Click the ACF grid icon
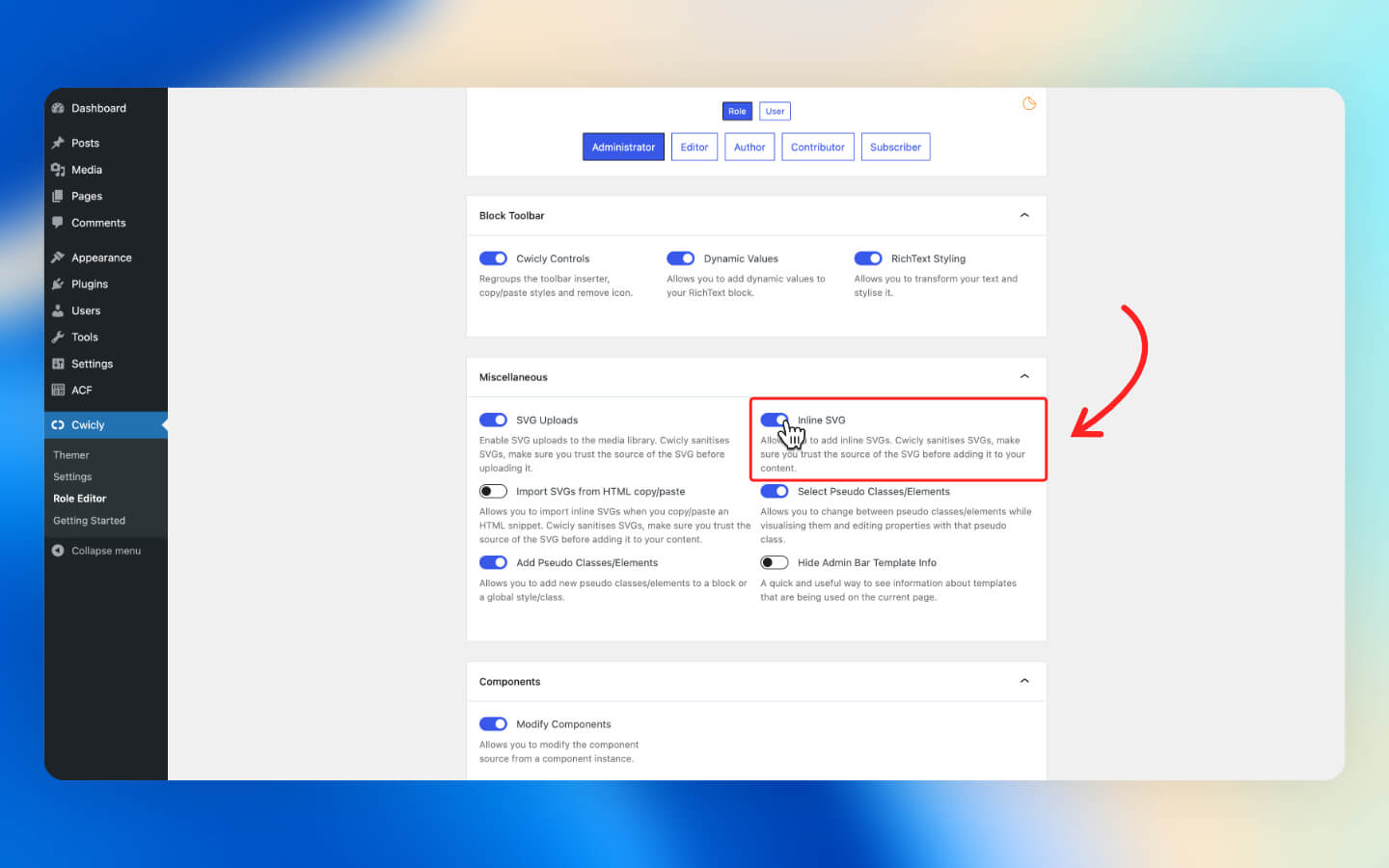Image resolution: width=1389 pixels, height=868 pixels. [x=58, y=391]
